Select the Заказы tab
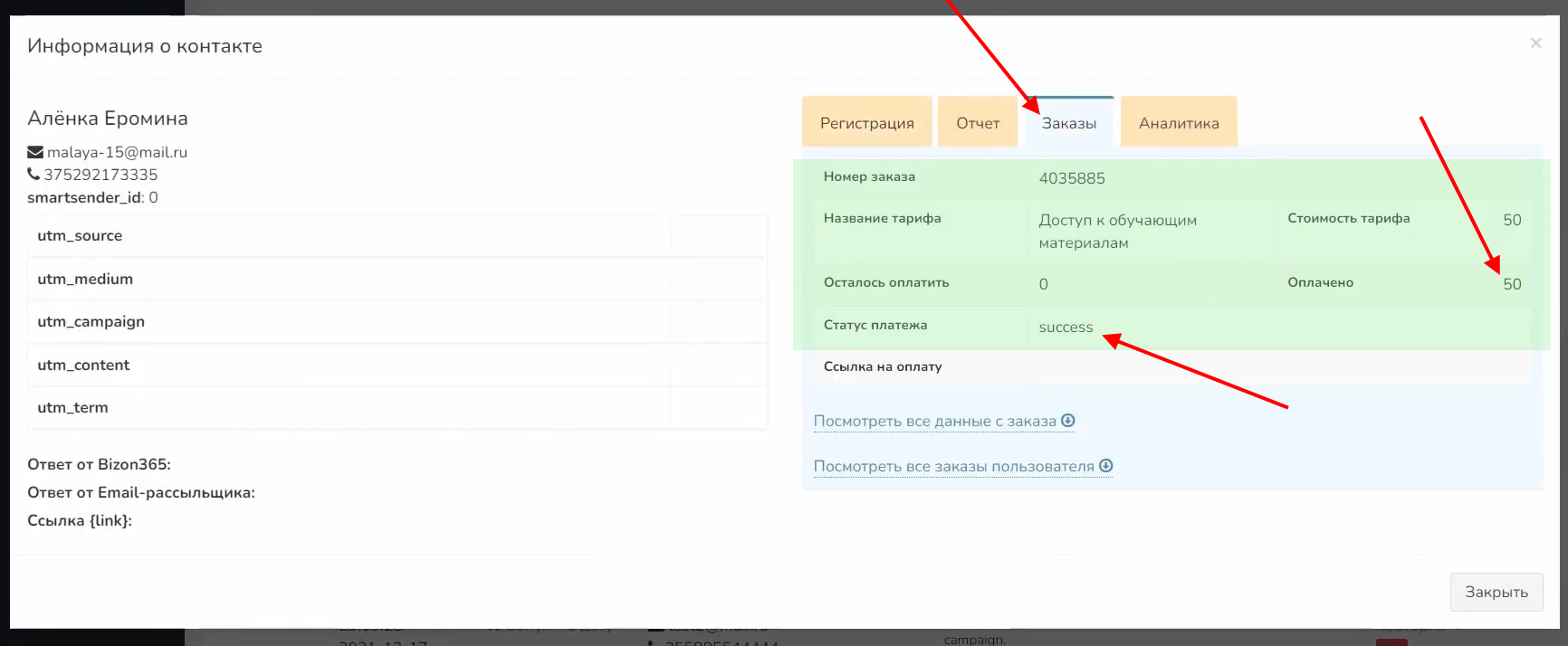 [x=1069, y=123]
